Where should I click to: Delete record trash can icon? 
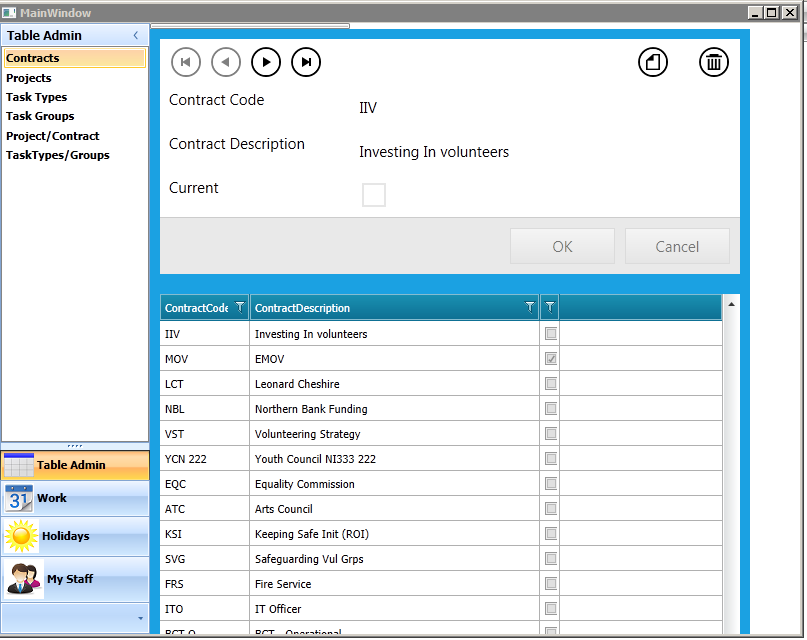pyautogui.click(x=714, y=62)
